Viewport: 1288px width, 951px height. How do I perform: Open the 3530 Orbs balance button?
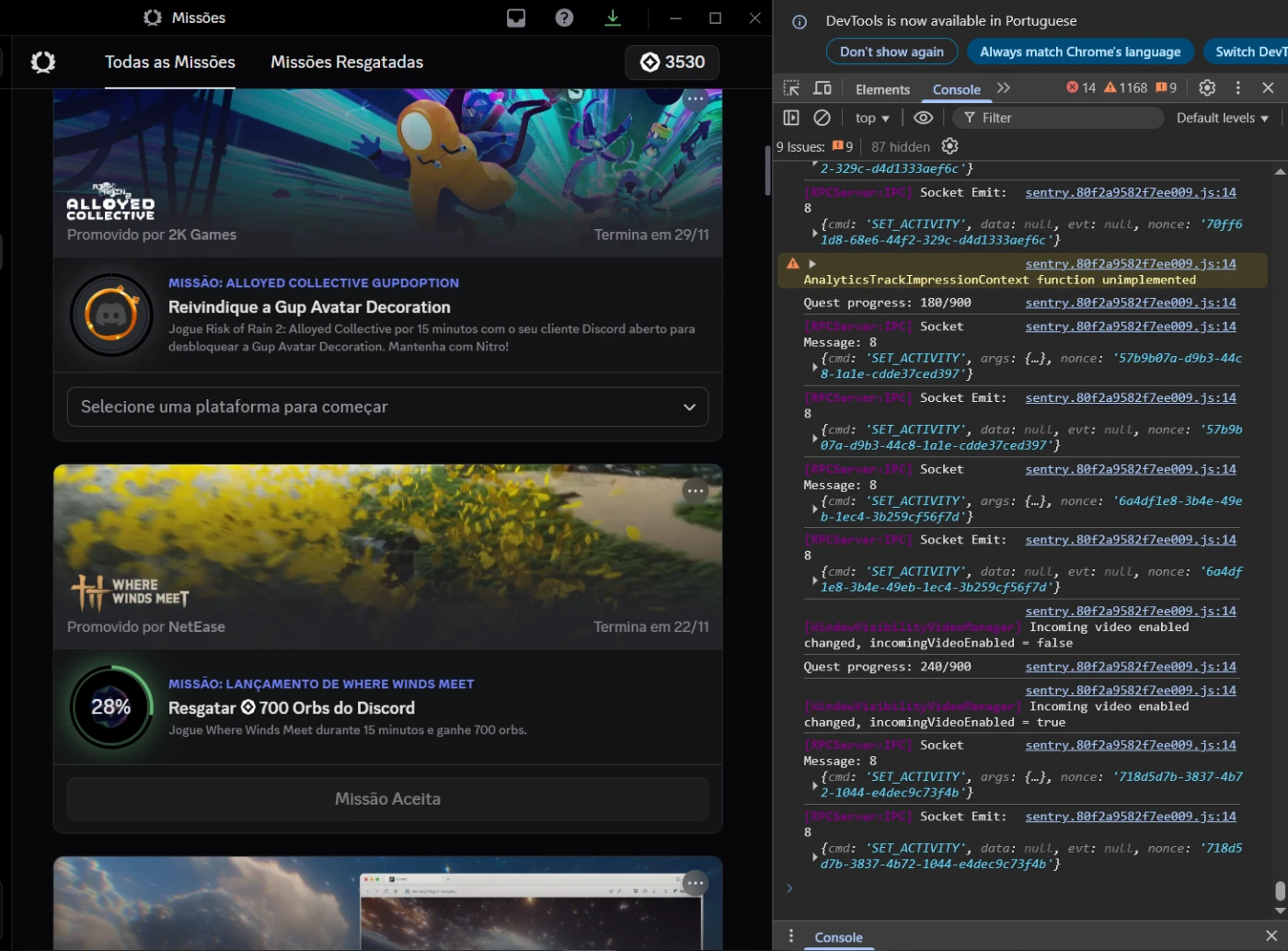(673, 63)
